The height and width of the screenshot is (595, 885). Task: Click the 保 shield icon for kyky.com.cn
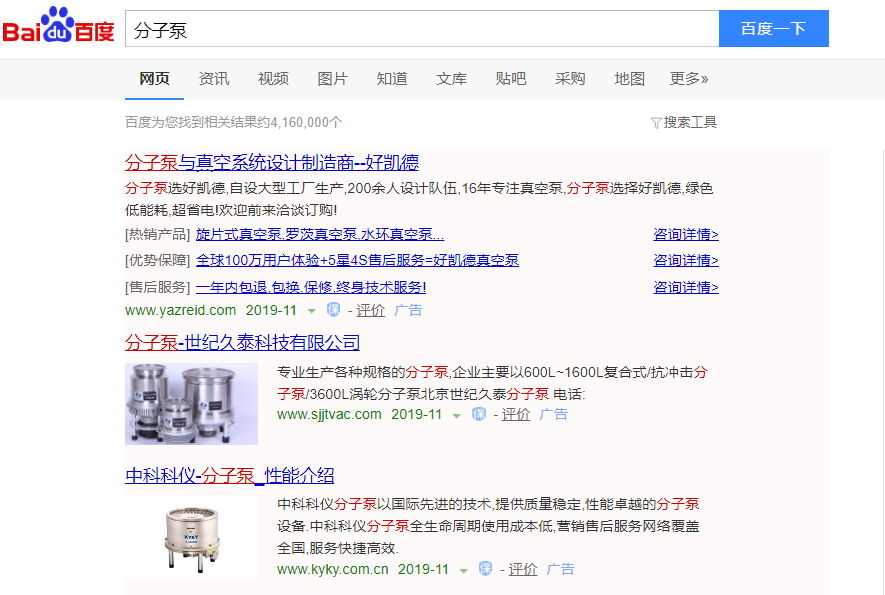(x=485, y=568)
